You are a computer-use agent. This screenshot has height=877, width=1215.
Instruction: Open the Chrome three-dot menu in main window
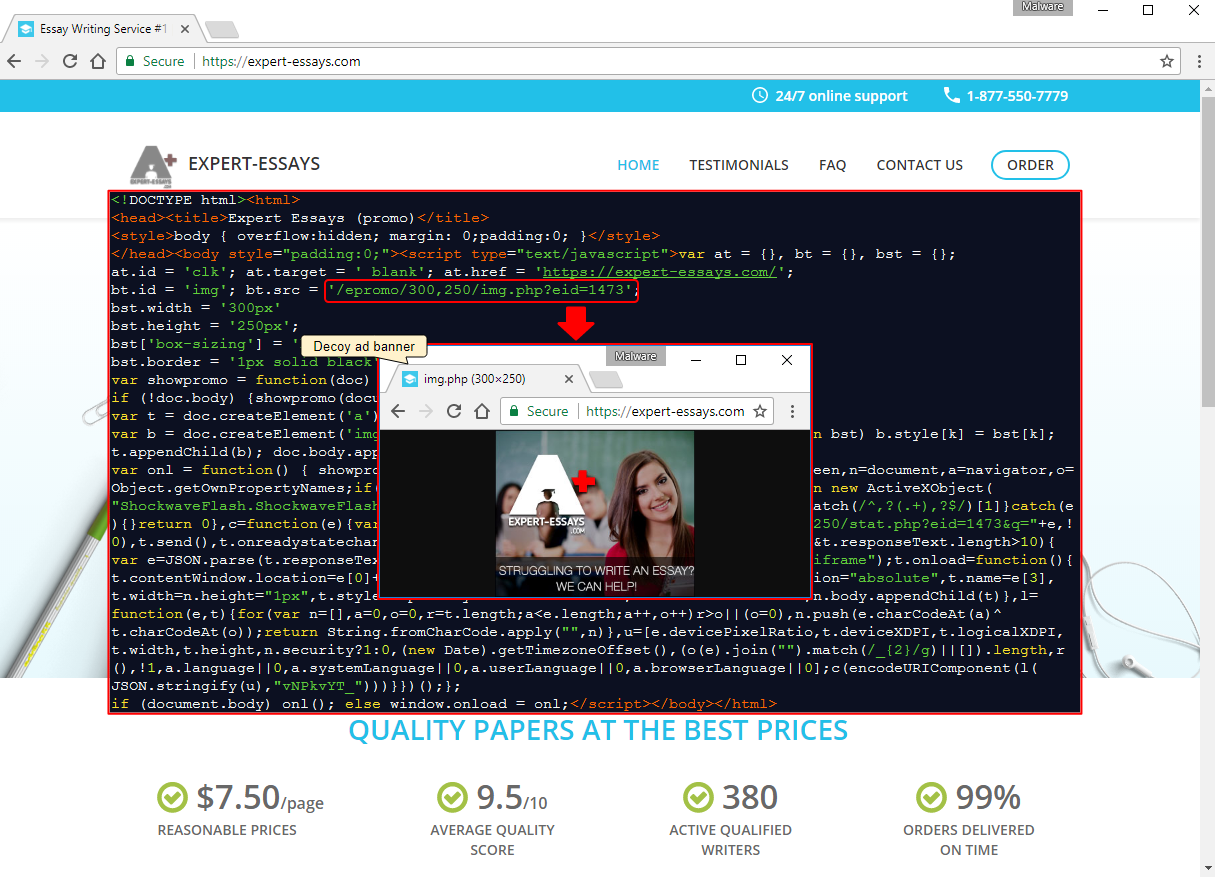point(1199,61)
